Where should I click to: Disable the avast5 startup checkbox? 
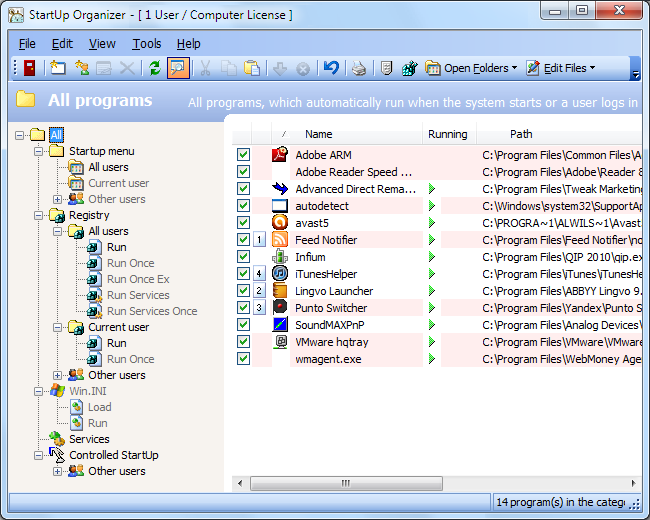(243, 223)
